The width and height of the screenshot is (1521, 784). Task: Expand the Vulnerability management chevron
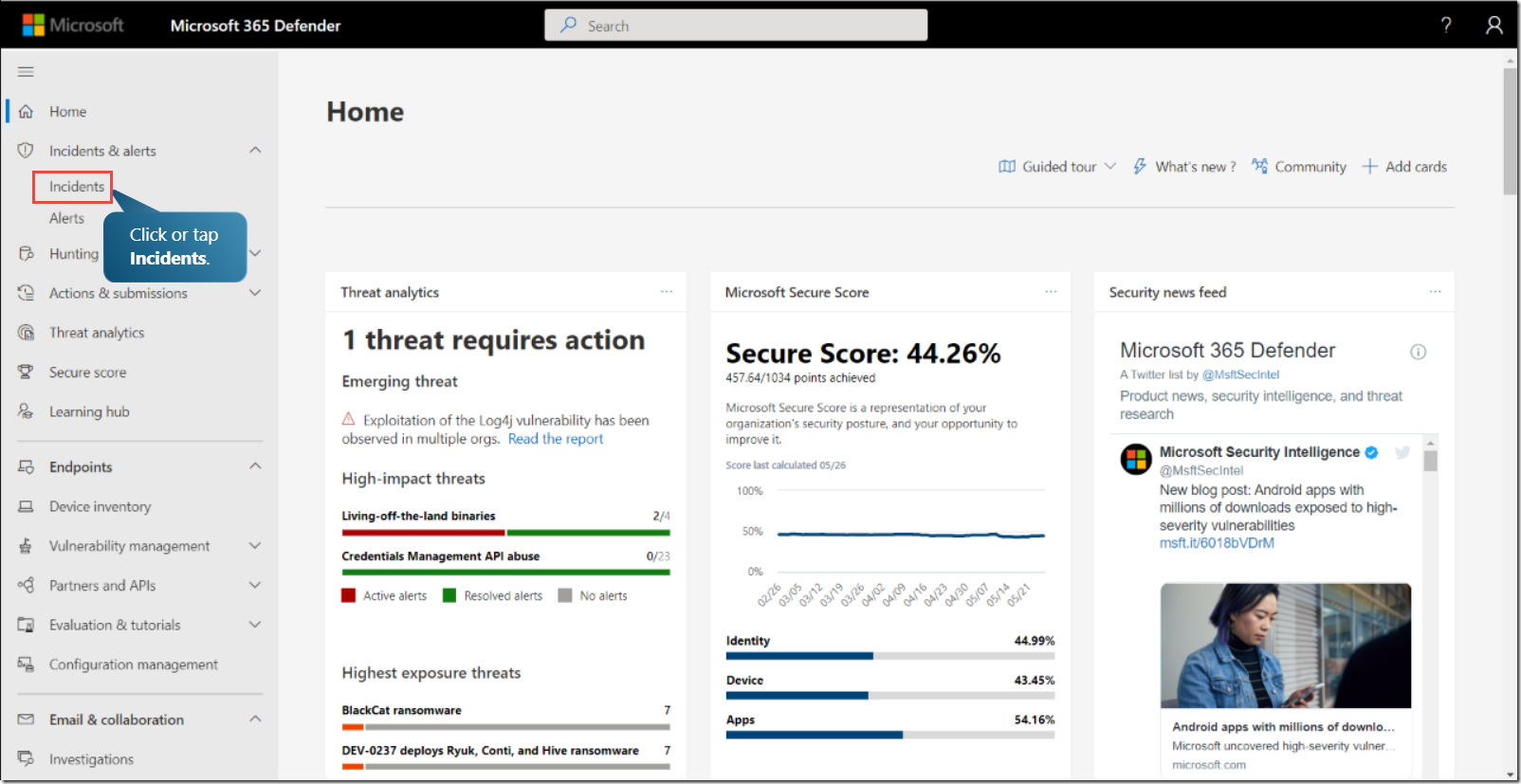(255, 546)
